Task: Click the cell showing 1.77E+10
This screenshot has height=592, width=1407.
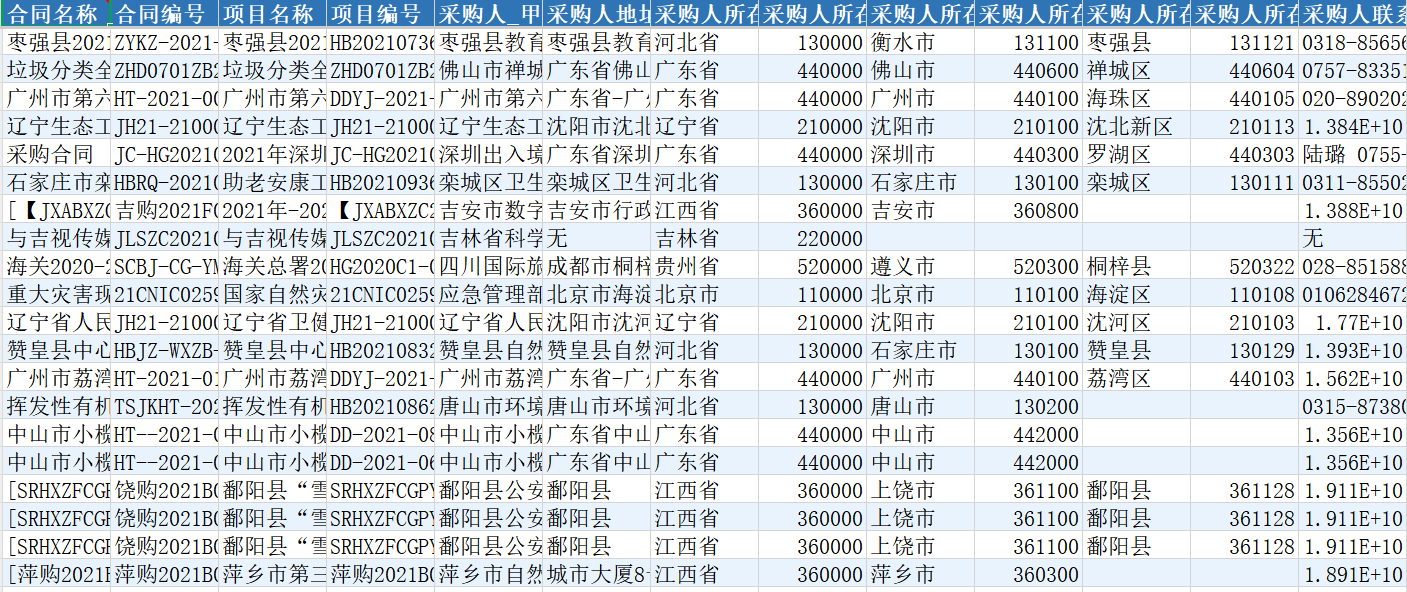Action: pos(1353,323)
